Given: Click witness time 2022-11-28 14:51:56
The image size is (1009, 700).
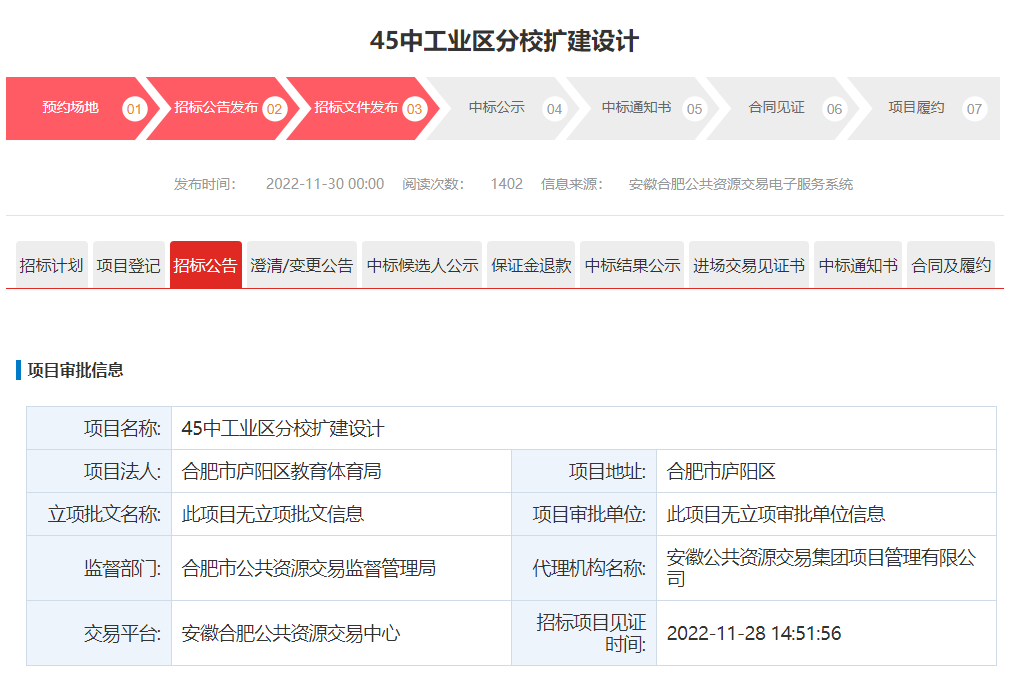Looking at the screenshot, I should 826,633.
